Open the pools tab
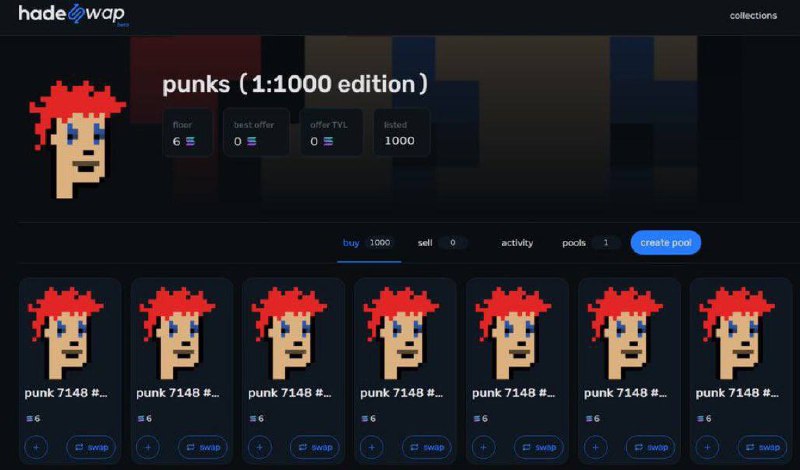The image size is (800, 470). [591, 243]
